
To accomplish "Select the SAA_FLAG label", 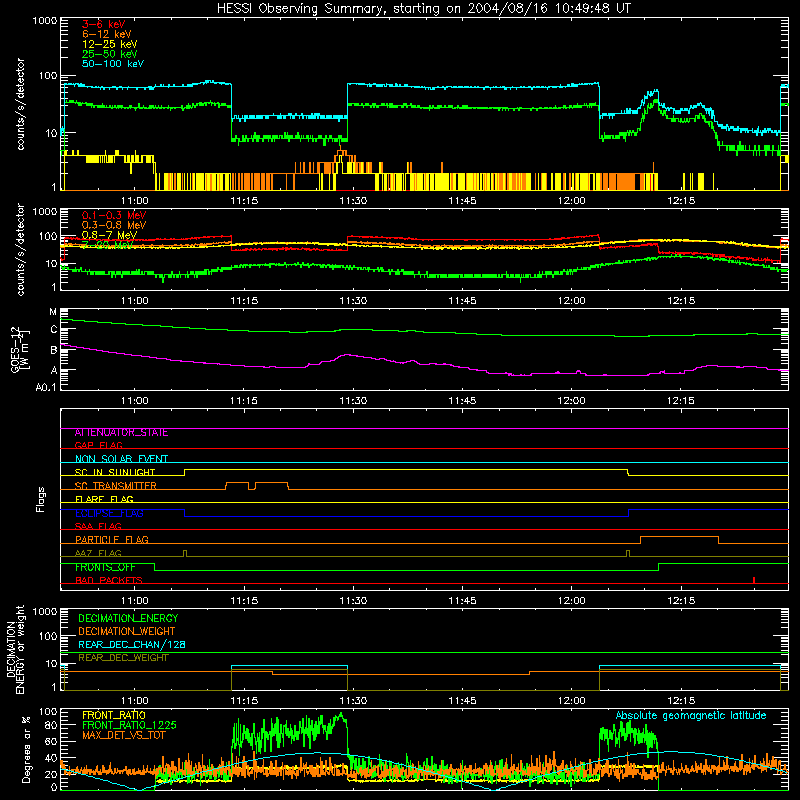I will tap(98, 526).
